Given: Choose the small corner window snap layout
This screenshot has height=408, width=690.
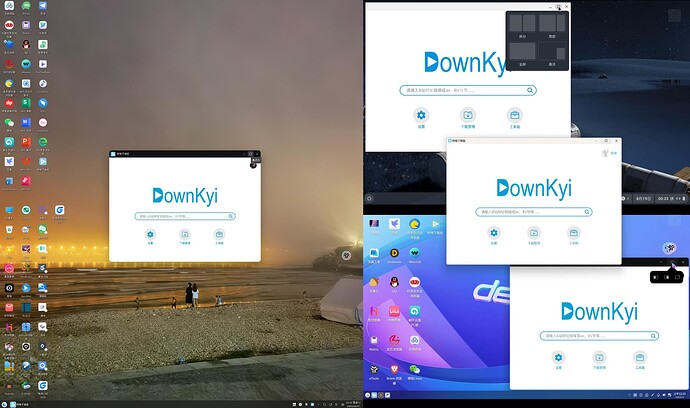Looking at the screenshot, I should (x=552, y=51).
